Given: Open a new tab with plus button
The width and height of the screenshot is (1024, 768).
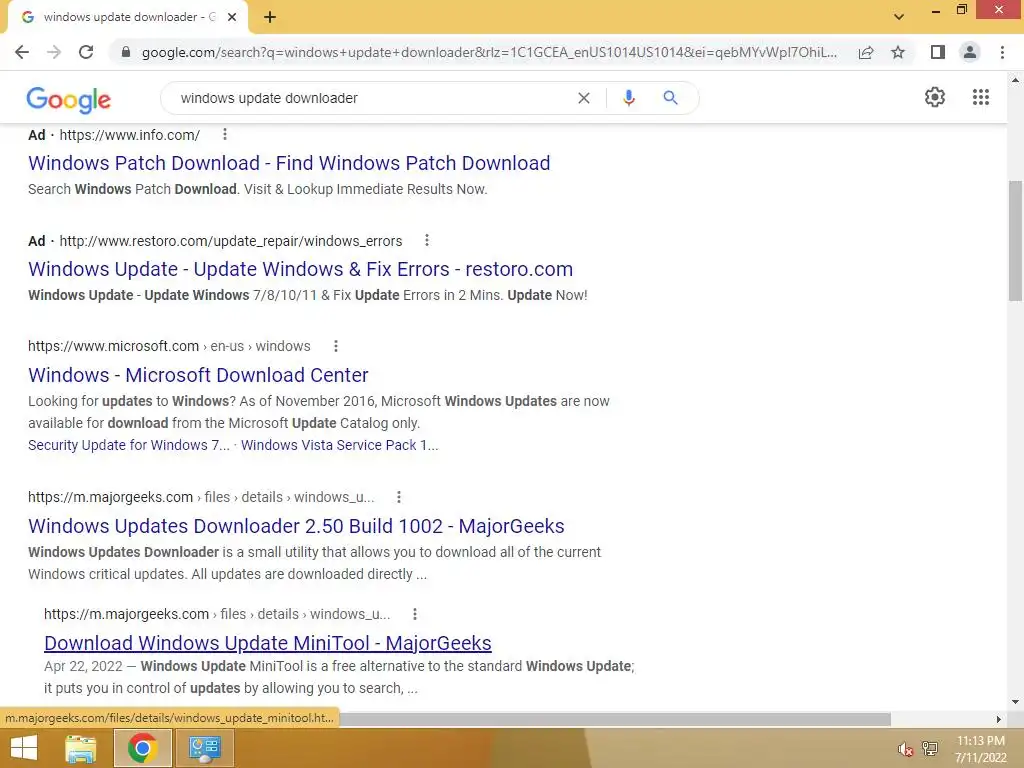Looking at the screenshot, I should click(270, 17).
